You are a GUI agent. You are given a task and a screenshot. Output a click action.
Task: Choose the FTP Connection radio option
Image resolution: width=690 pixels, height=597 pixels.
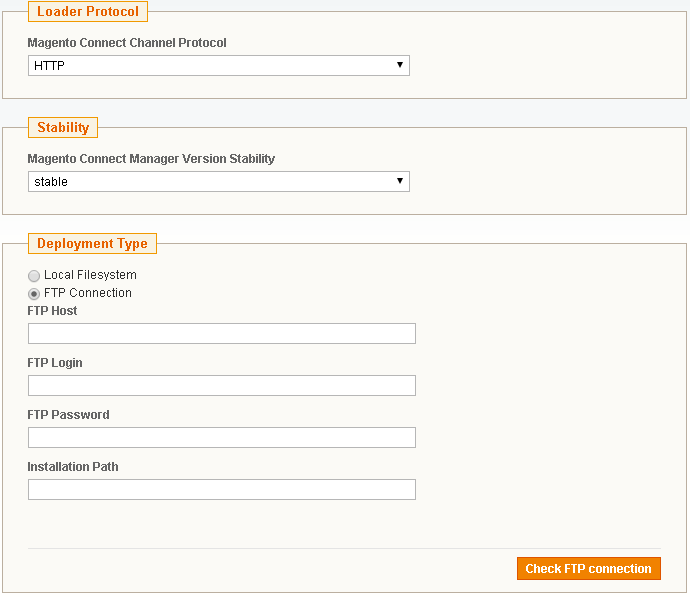point(34,294)
